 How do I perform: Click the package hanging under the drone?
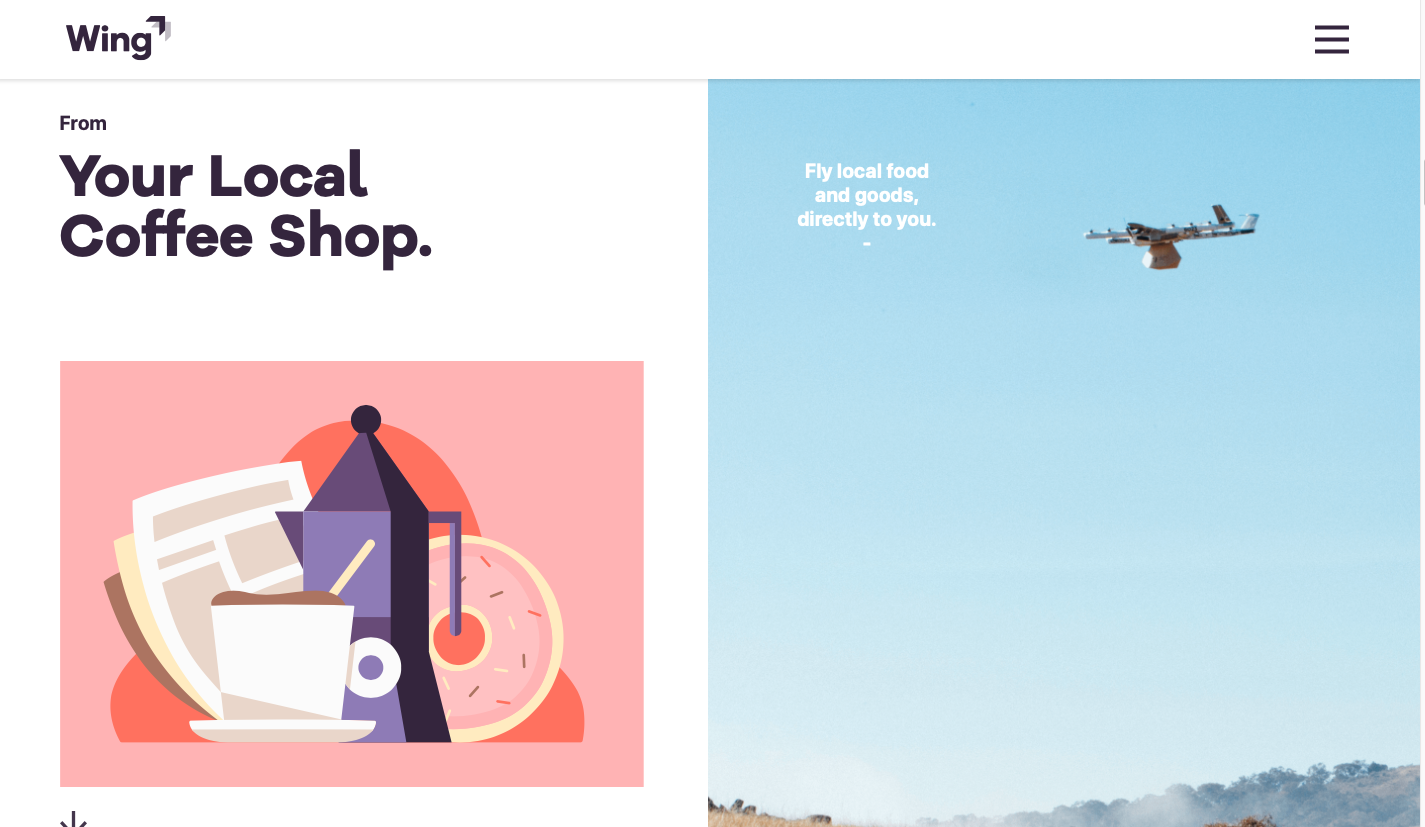tap(1162, 255)
